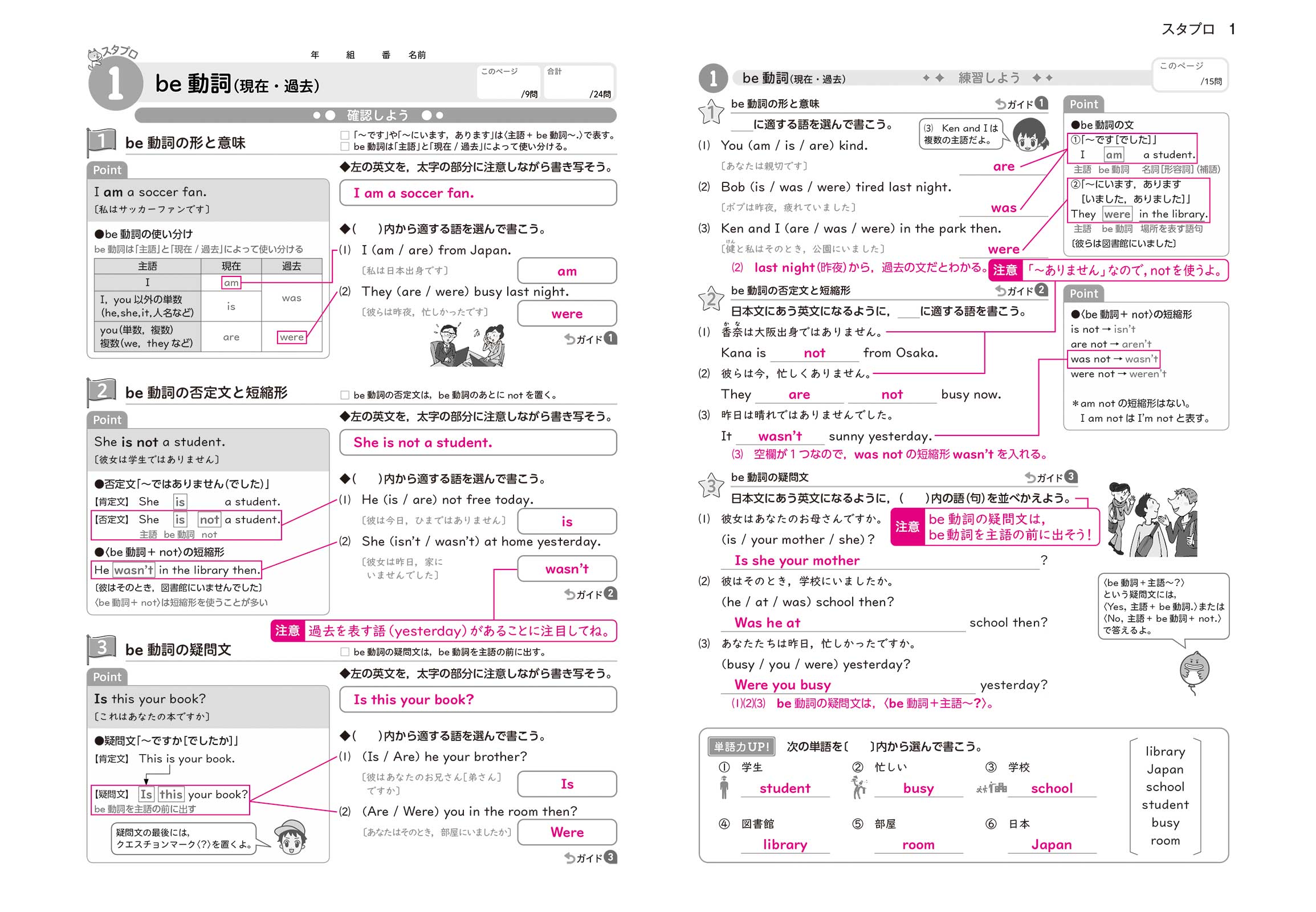Click the girl face illustration near Ken and I hint
Screen dimensions: 1316x912
click(x=1030, y=135)
